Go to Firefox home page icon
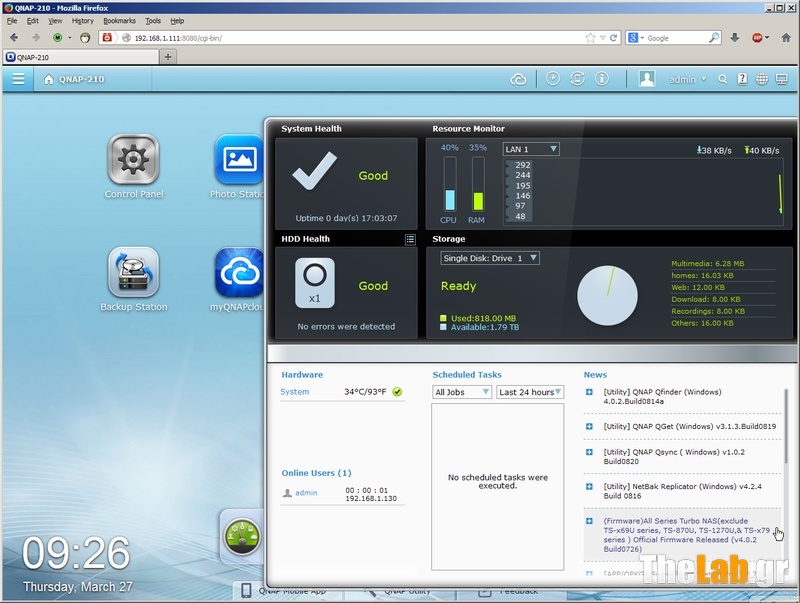The image size is (800, 603). pyautogui.click(x=786, y=38)
